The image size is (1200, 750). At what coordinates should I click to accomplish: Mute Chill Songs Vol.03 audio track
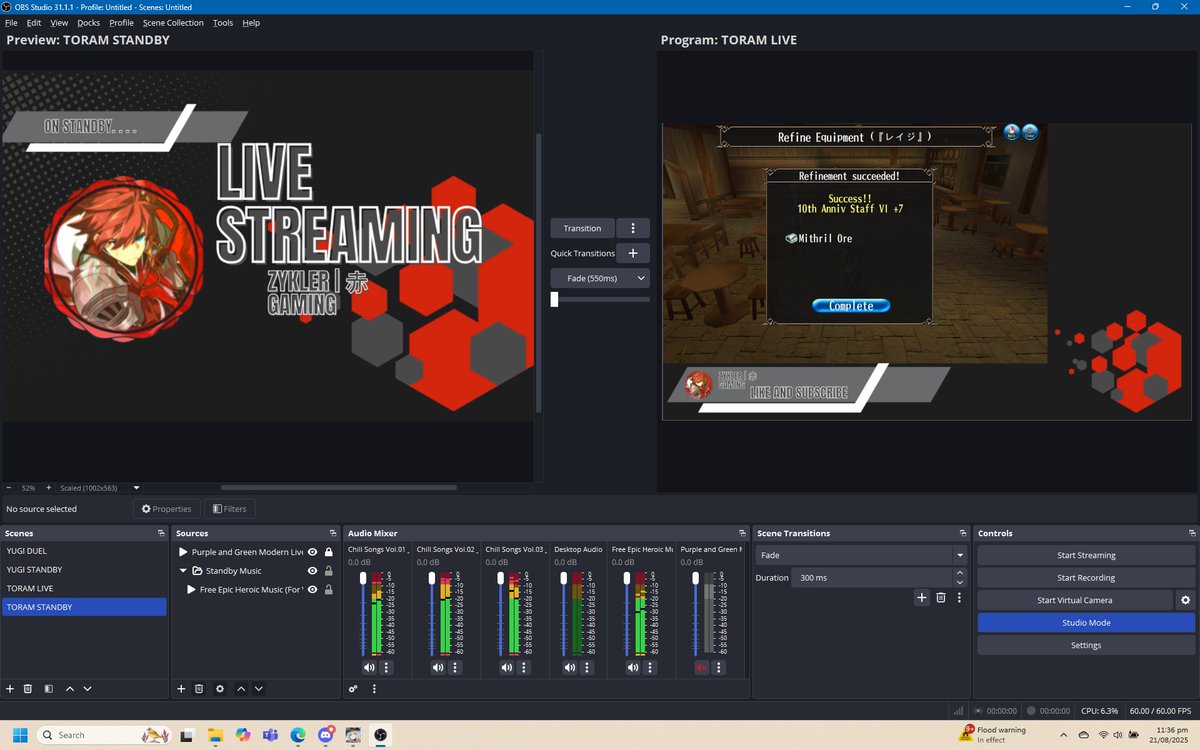[506, 667]
